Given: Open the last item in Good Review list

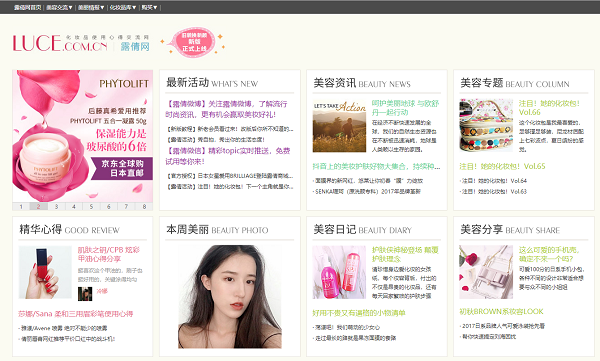Looking at the screenshot, I should pyautogui.click(x=68, y=339).
